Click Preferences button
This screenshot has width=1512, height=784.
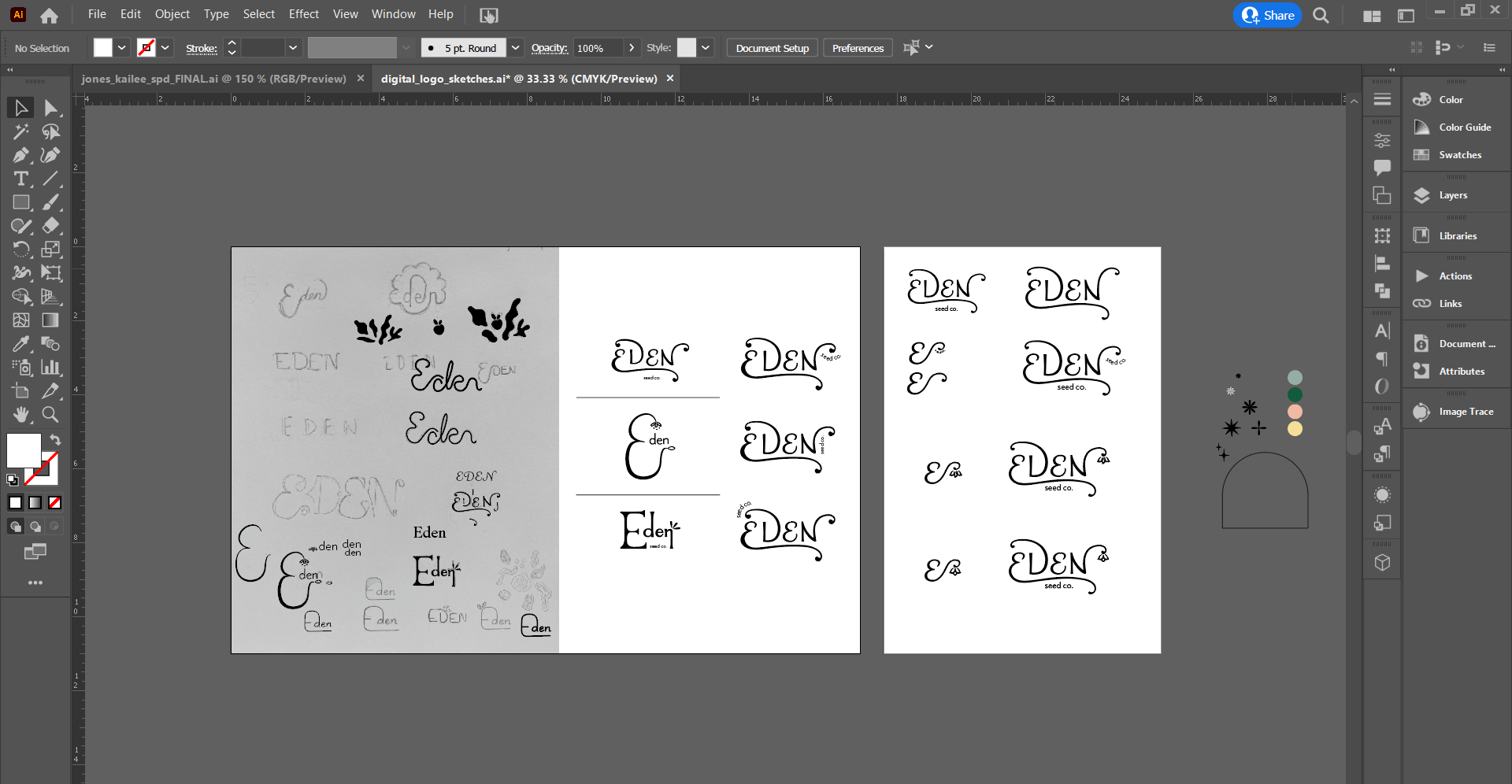click(x=858, y=48)
